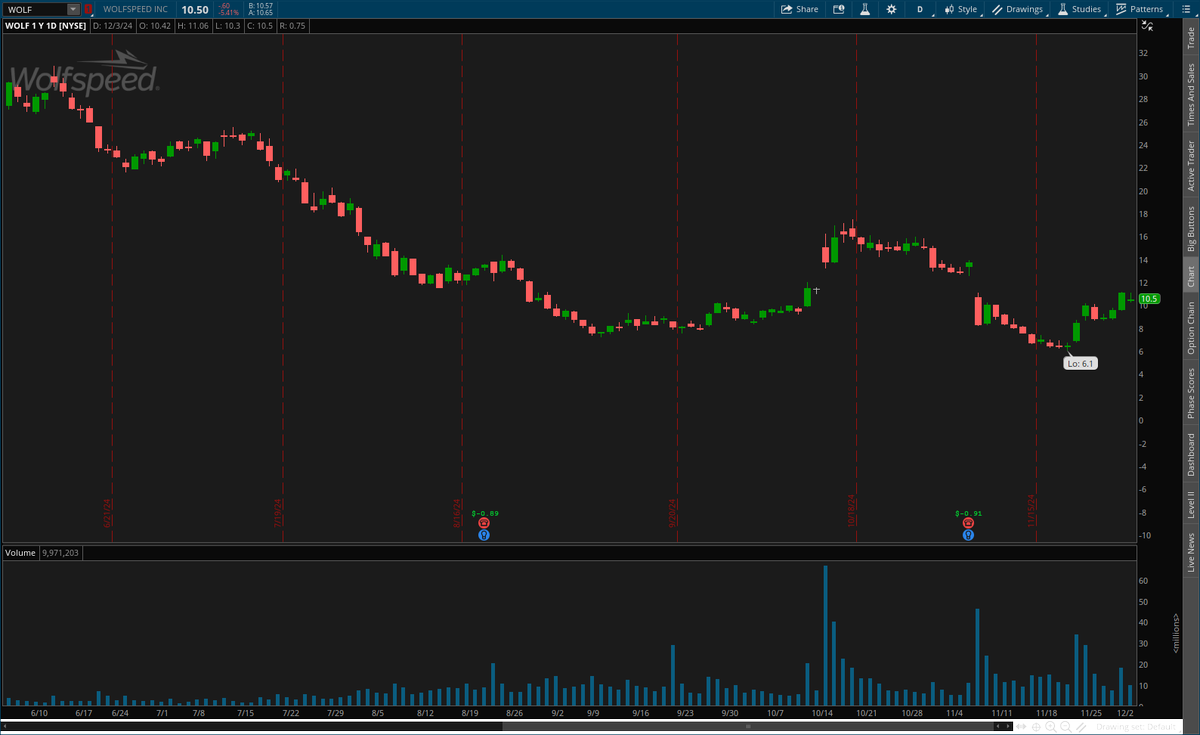
Task: Click the 11/15/24 expiration date marker
Action: click(x=1030, y=510)
